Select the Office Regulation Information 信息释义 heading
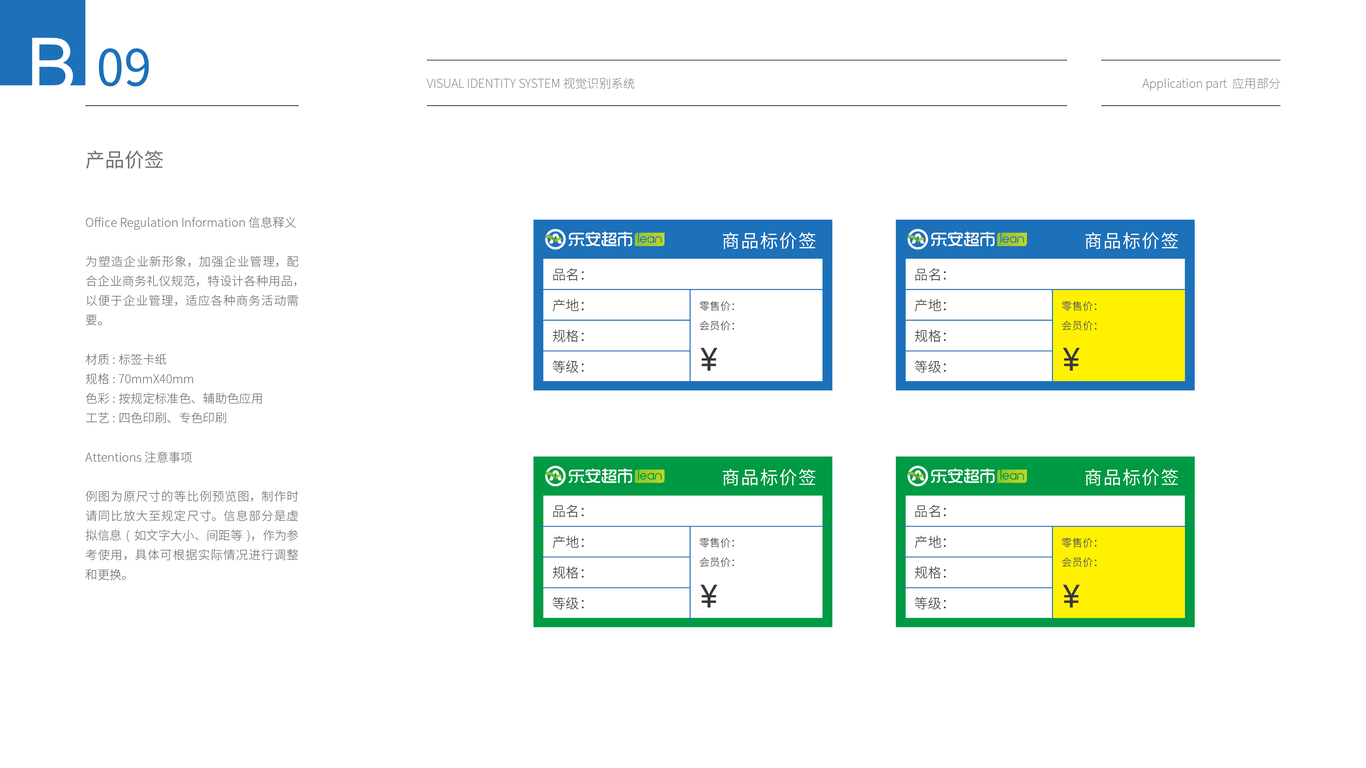This screenshot has height=768, width=1366. [191, 223]
